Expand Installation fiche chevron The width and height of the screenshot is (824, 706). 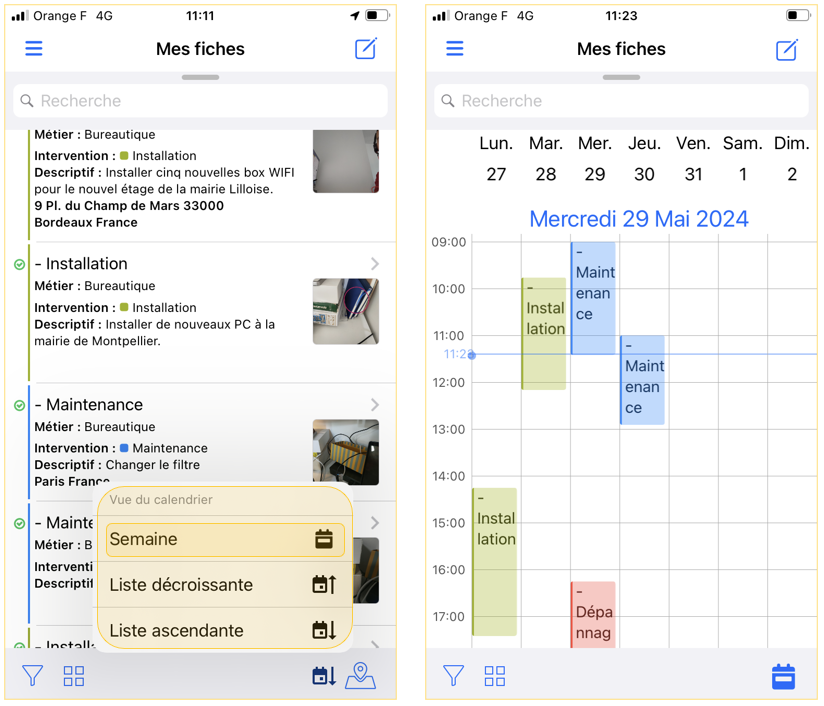pos(375,264)
